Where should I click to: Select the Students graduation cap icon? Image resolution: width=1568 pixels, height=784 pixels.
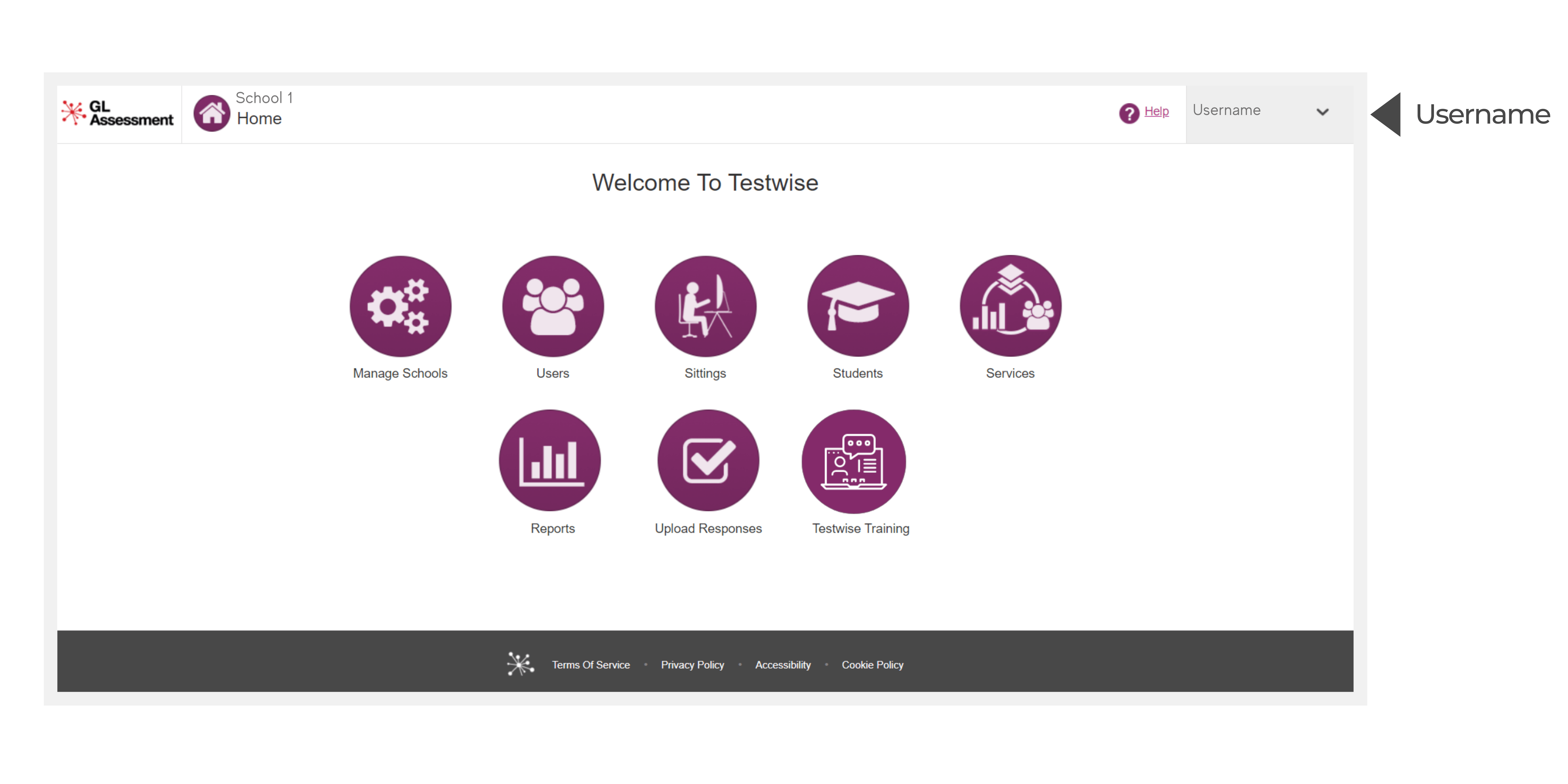[x=858, y=306]
